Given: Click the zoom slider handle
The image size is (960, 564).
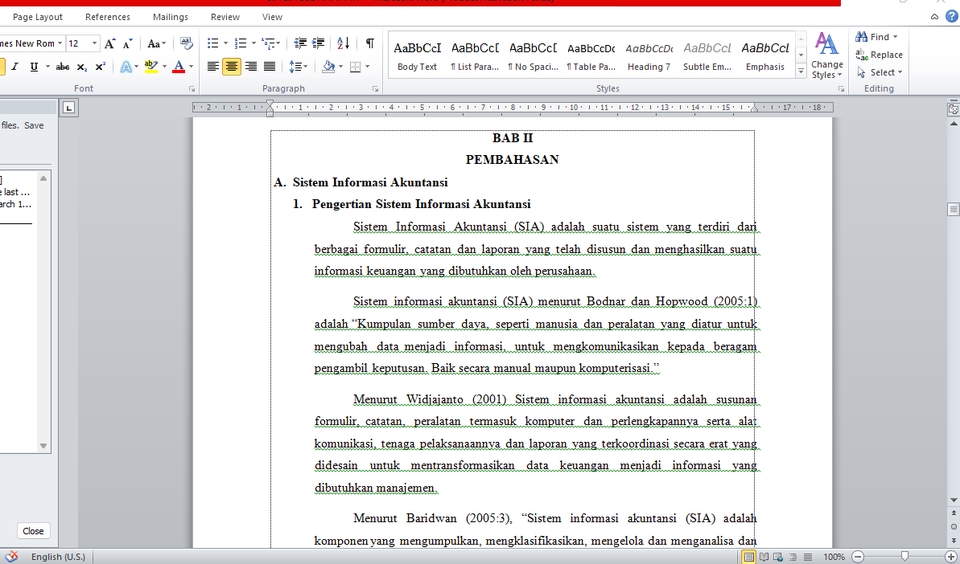Looking at the screenshot, I should pos(905,557).
